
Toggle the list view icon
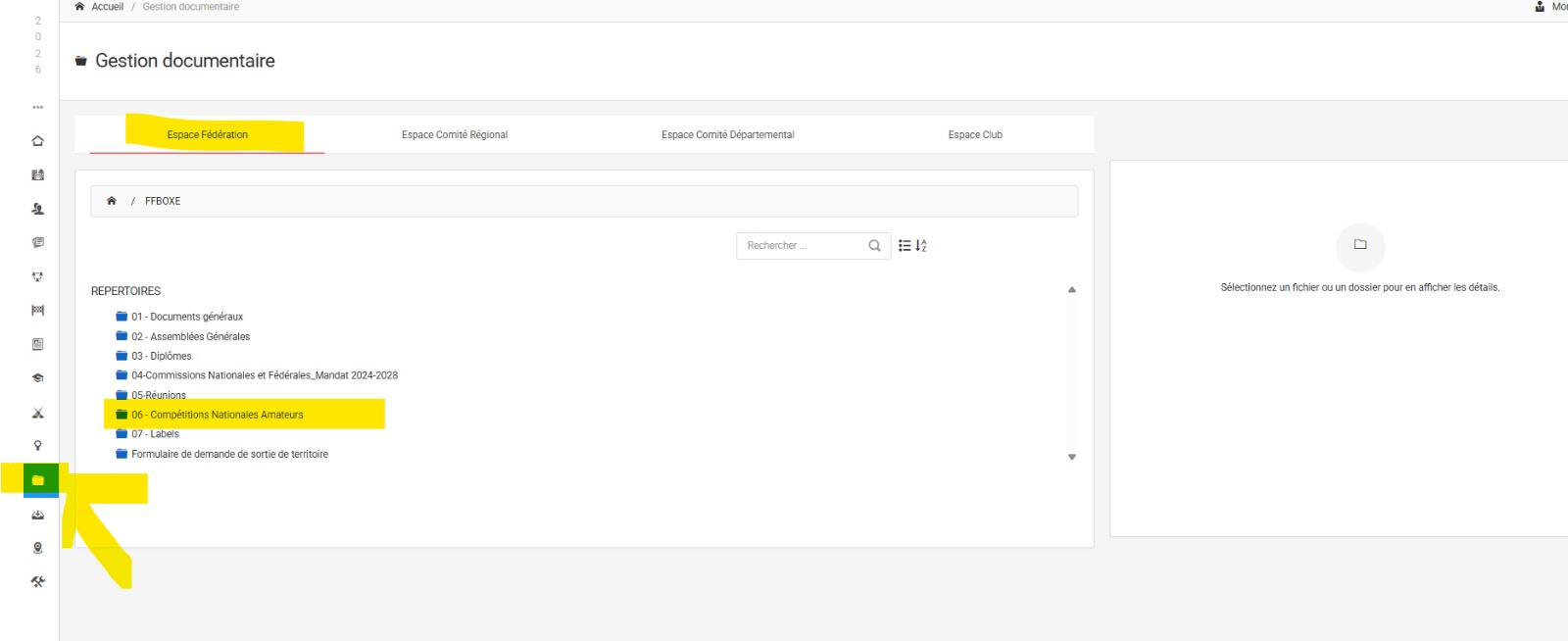pos(905,246)
